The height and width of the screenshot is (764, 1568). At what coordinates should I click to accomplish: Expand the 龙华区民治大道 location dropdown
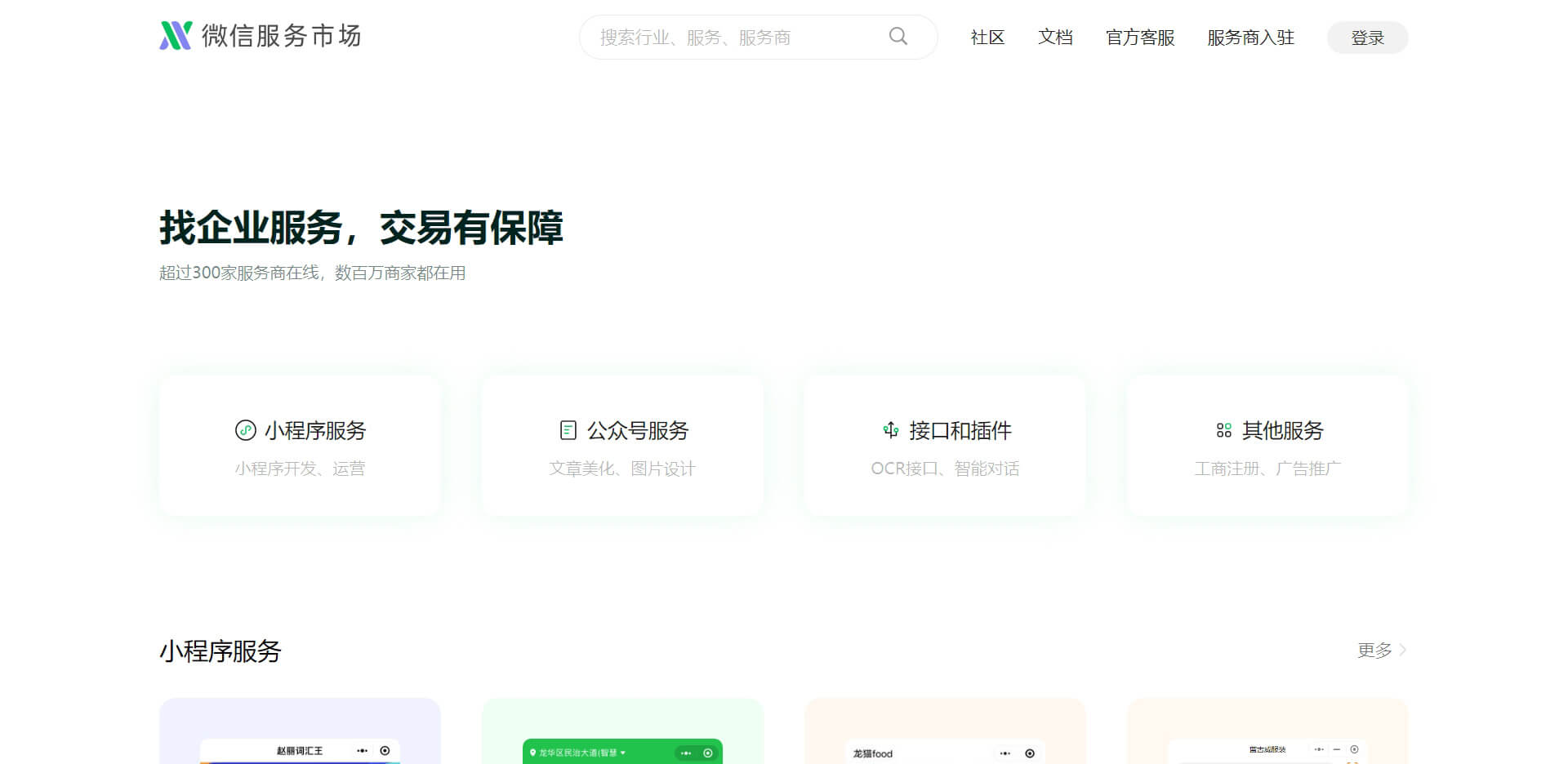[622, 753]
